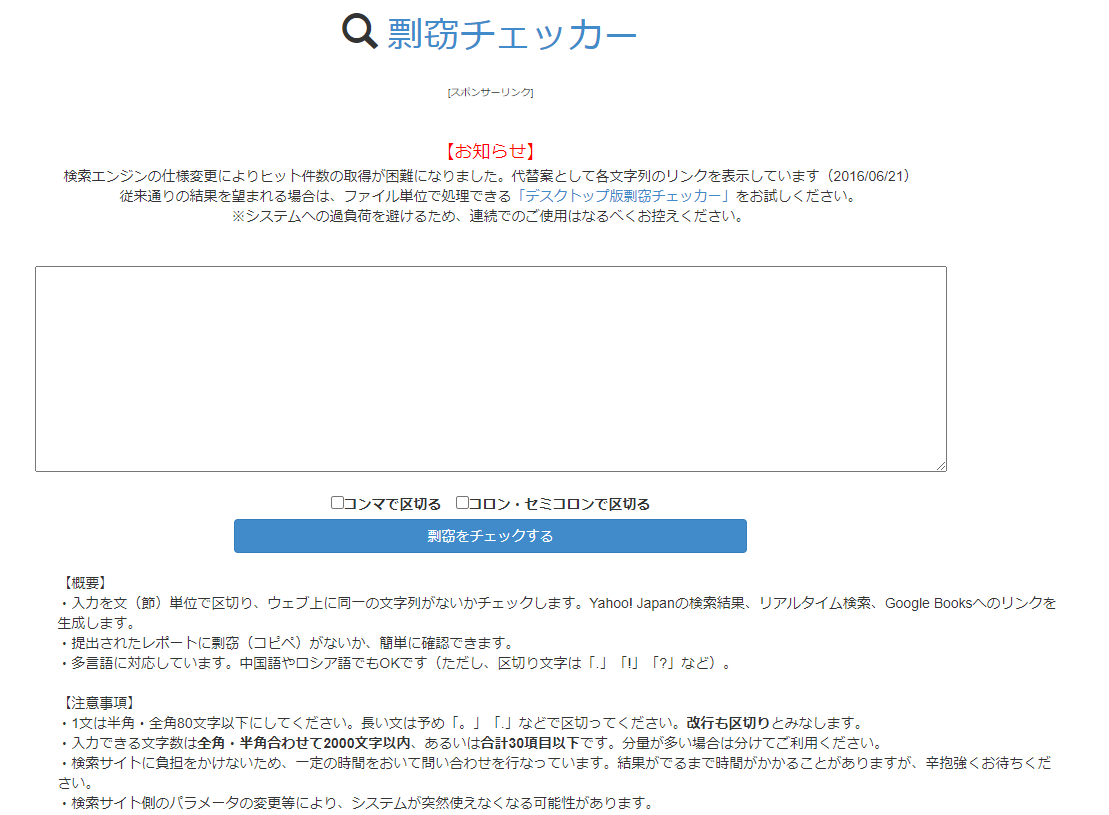Image resolution: width=1109 pixels, height=815 pixels.
Task: Click the blue check button label text
Action: click(489, 536)
